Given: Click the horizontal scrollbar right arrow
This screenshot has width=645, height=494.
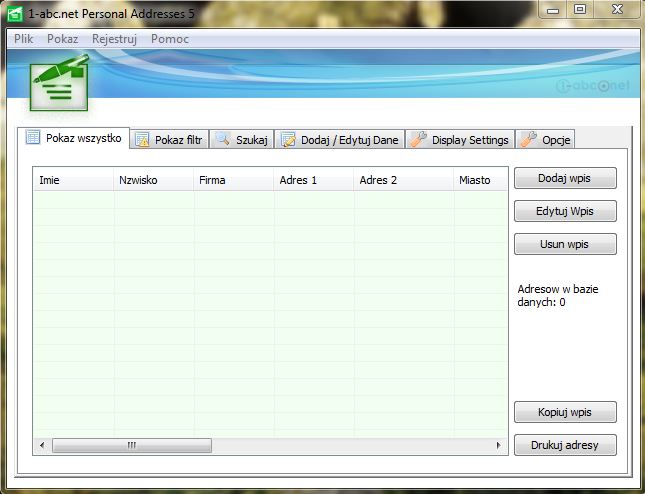Looking at the screenshot, I should [x=499, y=445].
